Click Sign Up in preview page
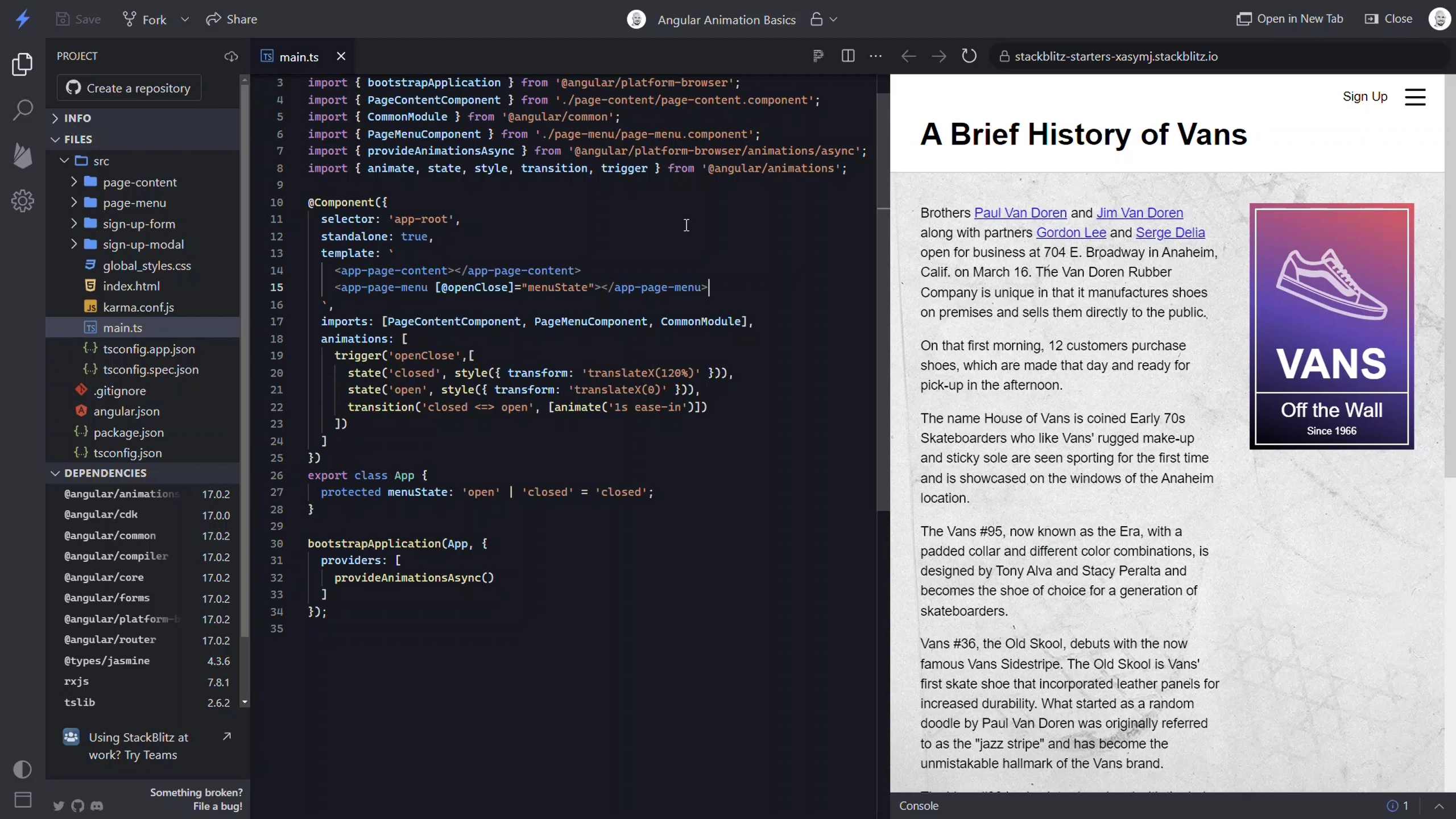Screen dimensions: 1456x819 coord(1364,97)
